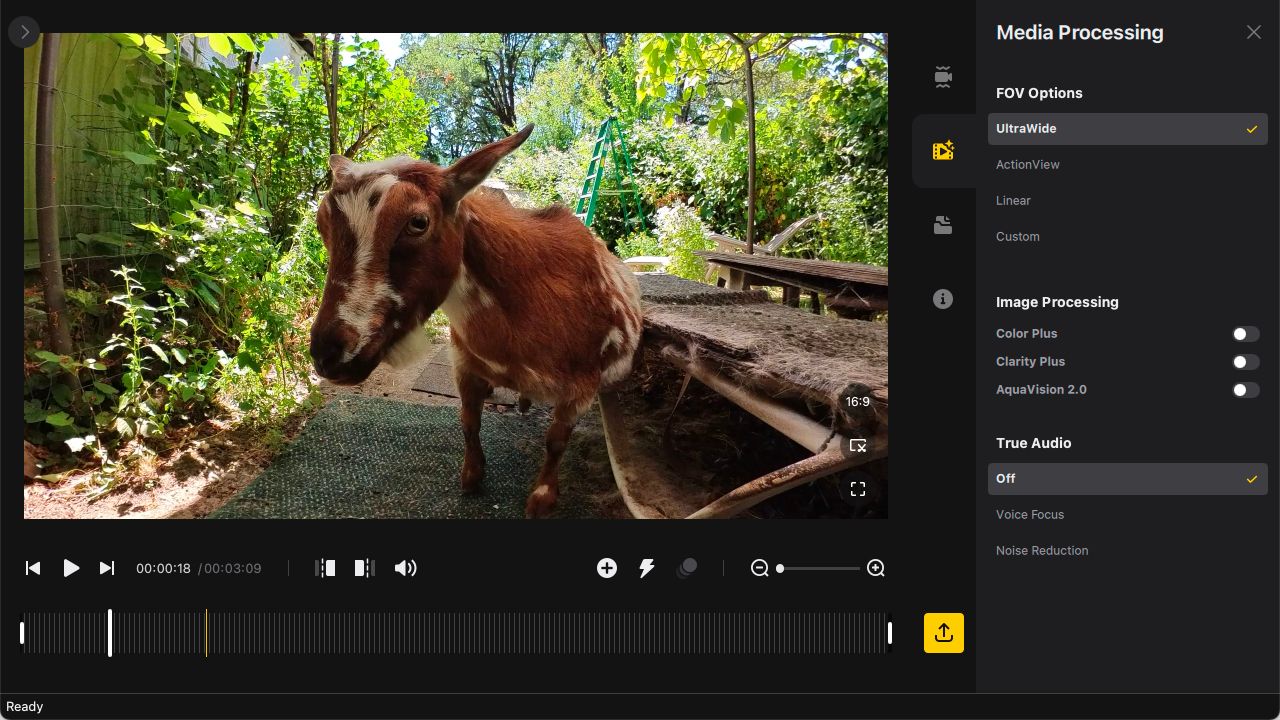Screen dimensions: 1280x720
Task: Enable AquaVision 2.0 switch
Action: 1245,390
